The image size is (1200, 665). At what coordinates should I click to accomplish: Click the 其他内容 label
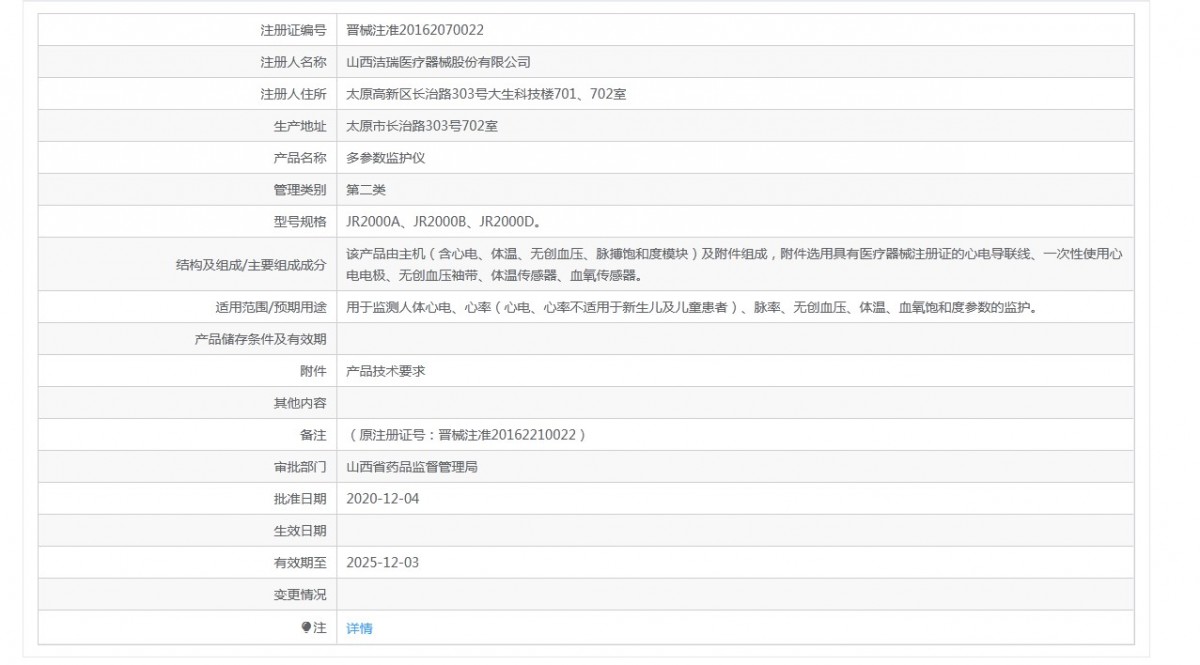click(x=300, y=403)
